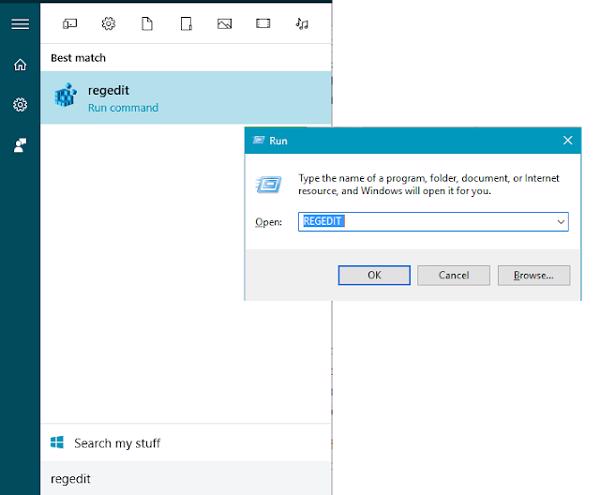The height and width of the screenshot is (495, 600).
Task: Filter search results by videos
Action: pos(263,24)
